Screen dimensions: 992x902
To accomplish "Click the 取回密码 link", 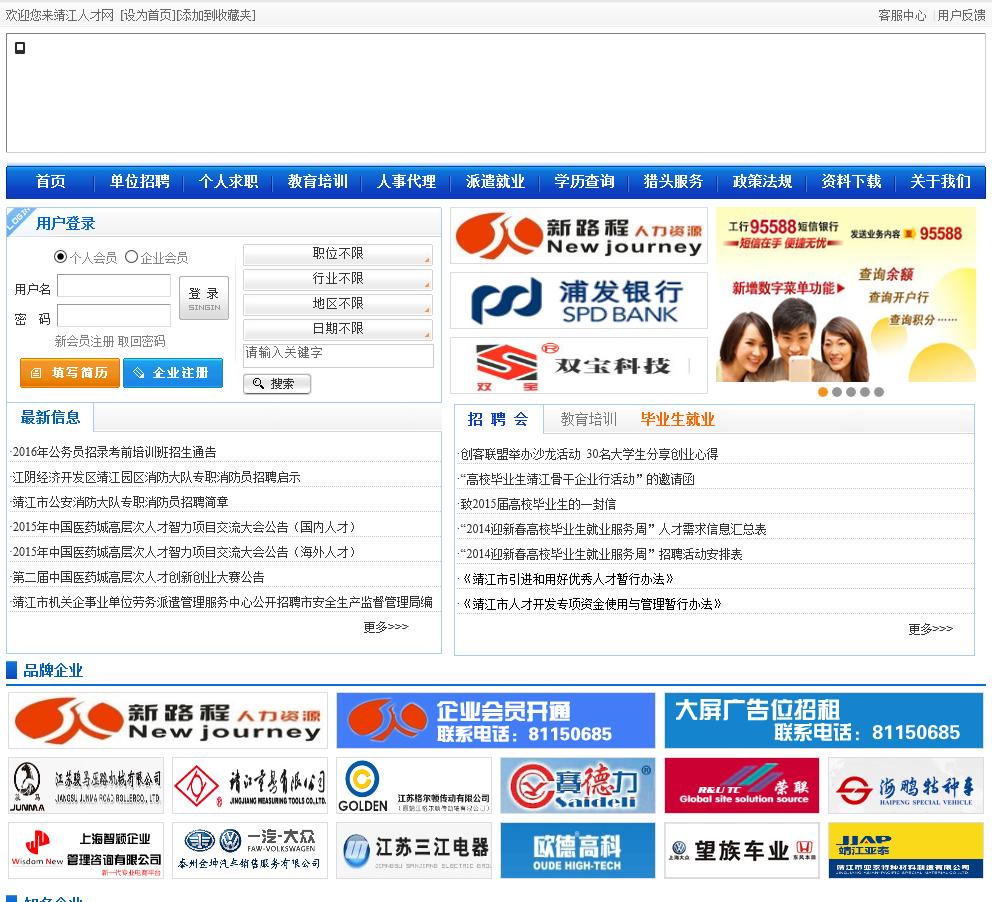I will 141,342.
